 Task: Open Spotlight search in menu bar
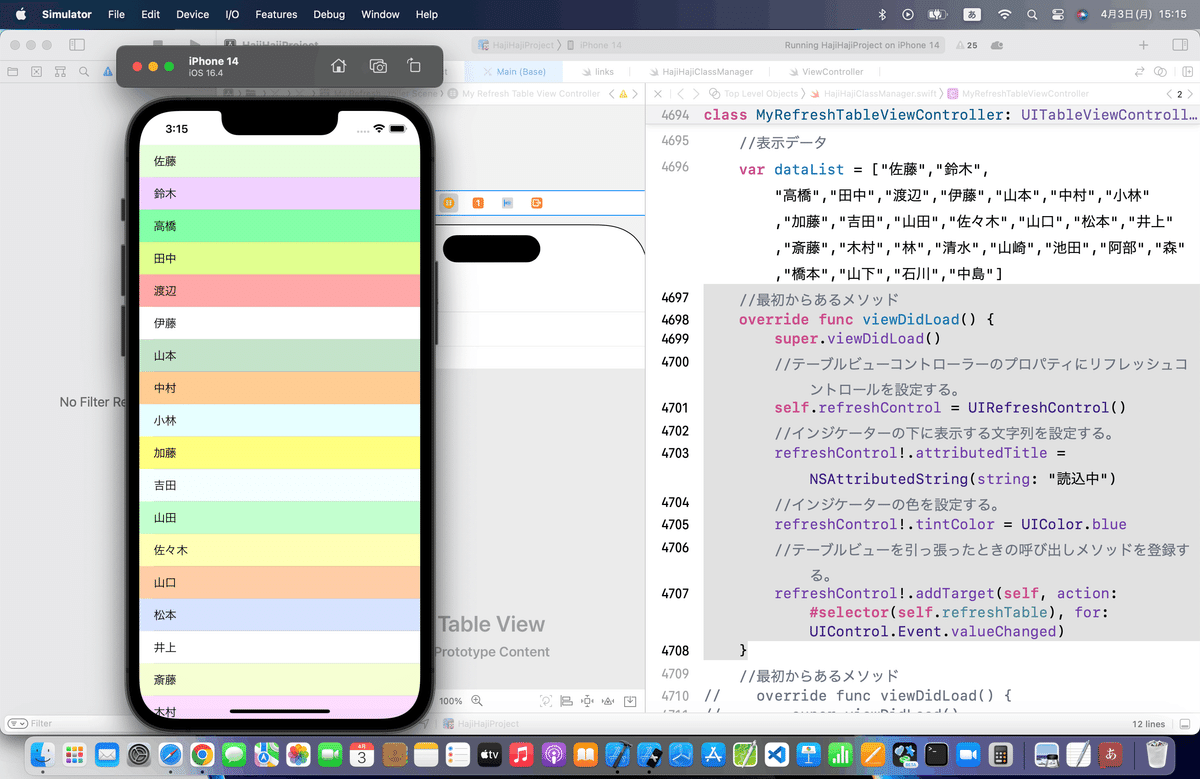click(x=1033, y=15)
